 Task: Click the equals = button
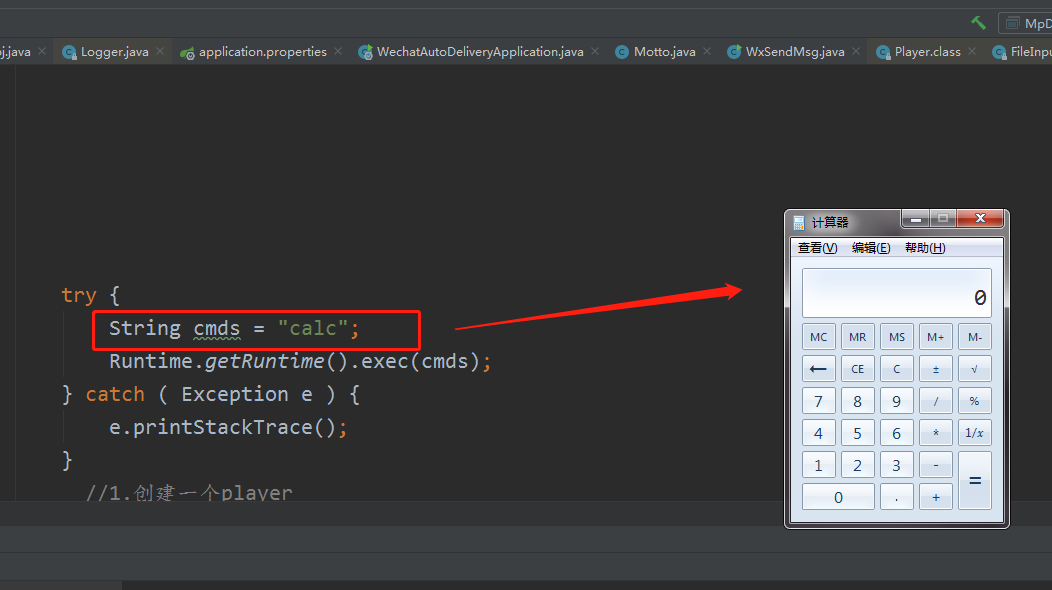(x=975, y=481)
